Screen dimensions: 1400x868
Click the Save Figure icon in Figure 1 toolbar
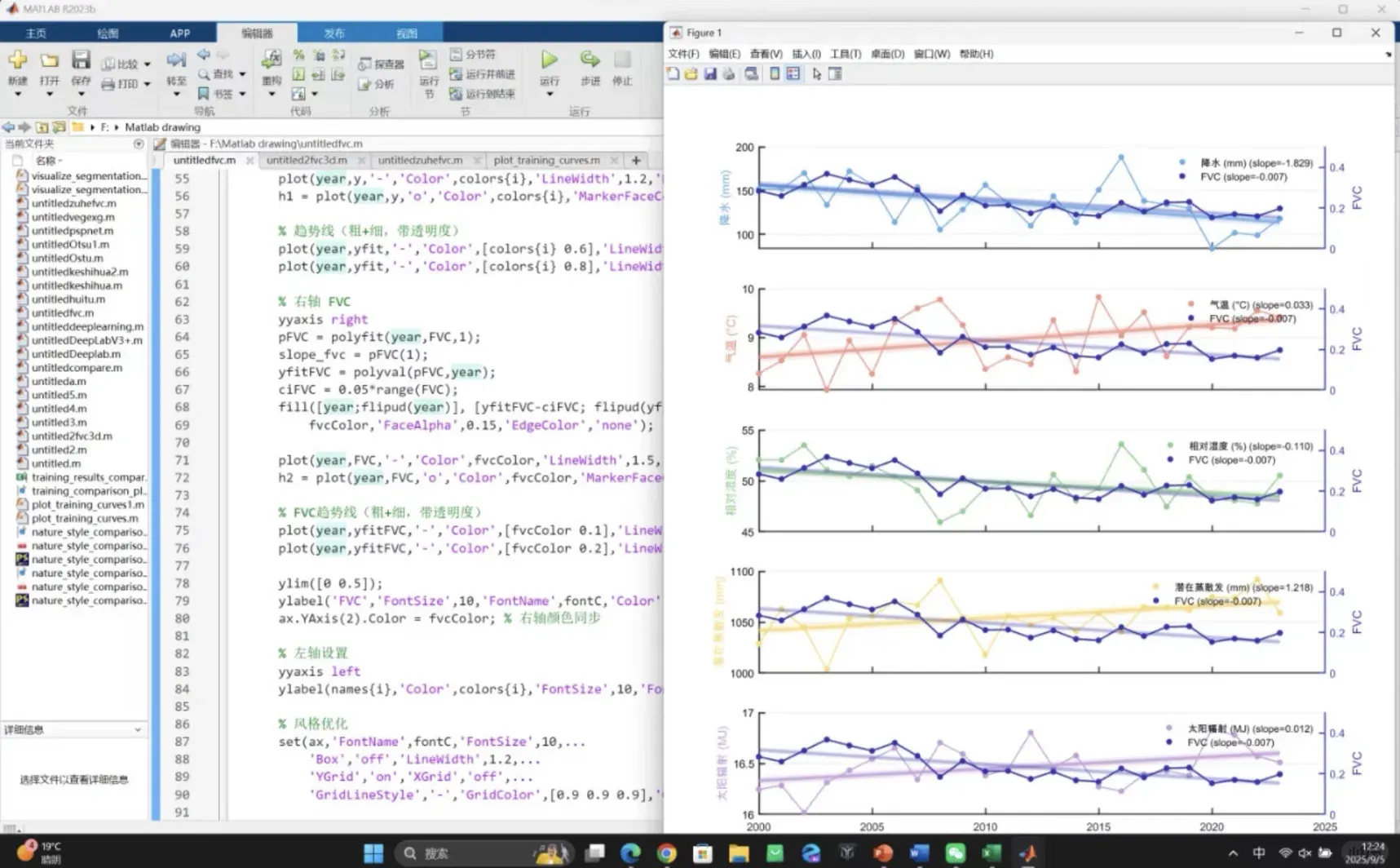[x=710, y=74]
